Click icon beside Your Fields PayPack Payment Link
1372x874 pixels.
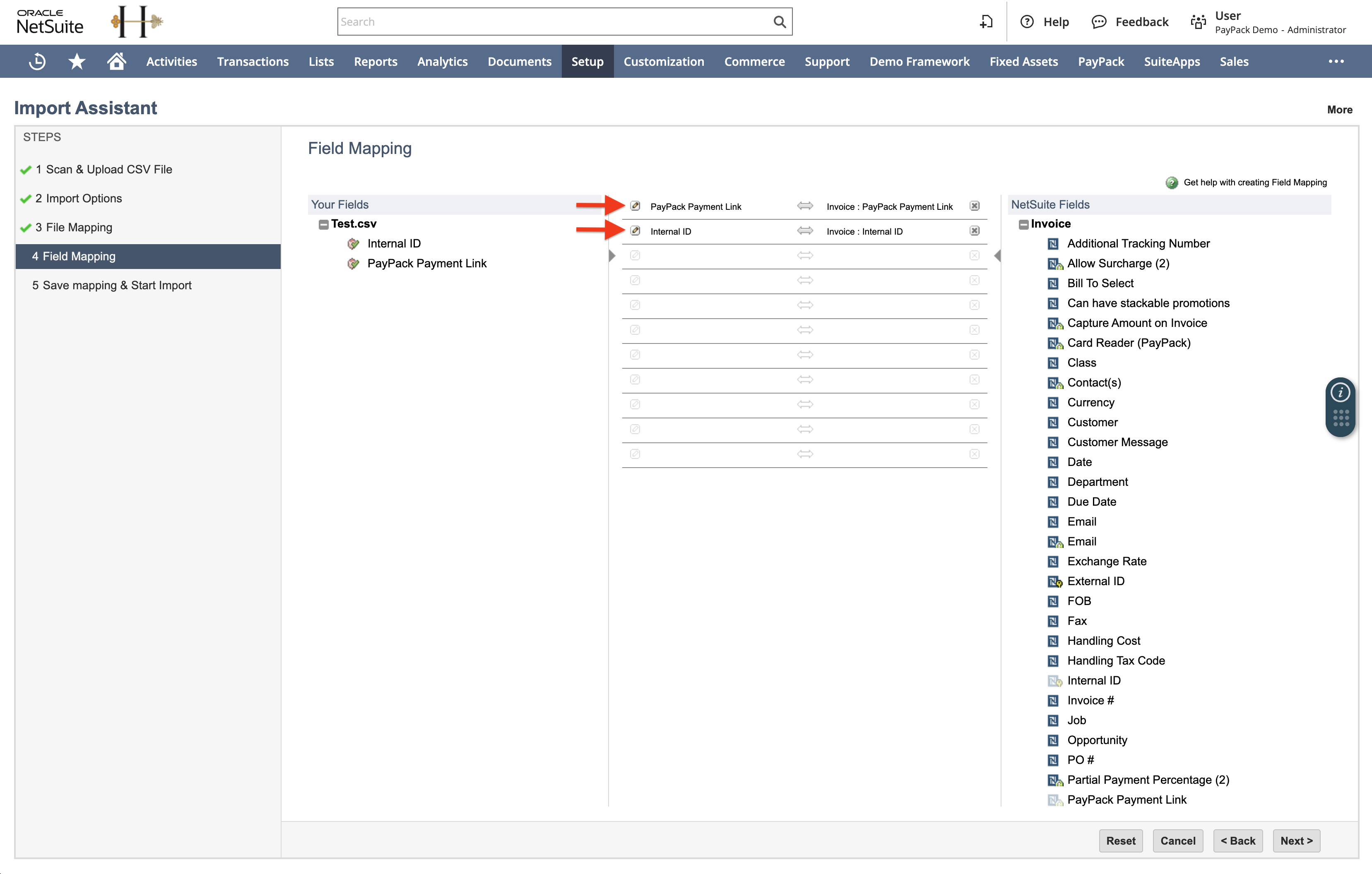353,264
